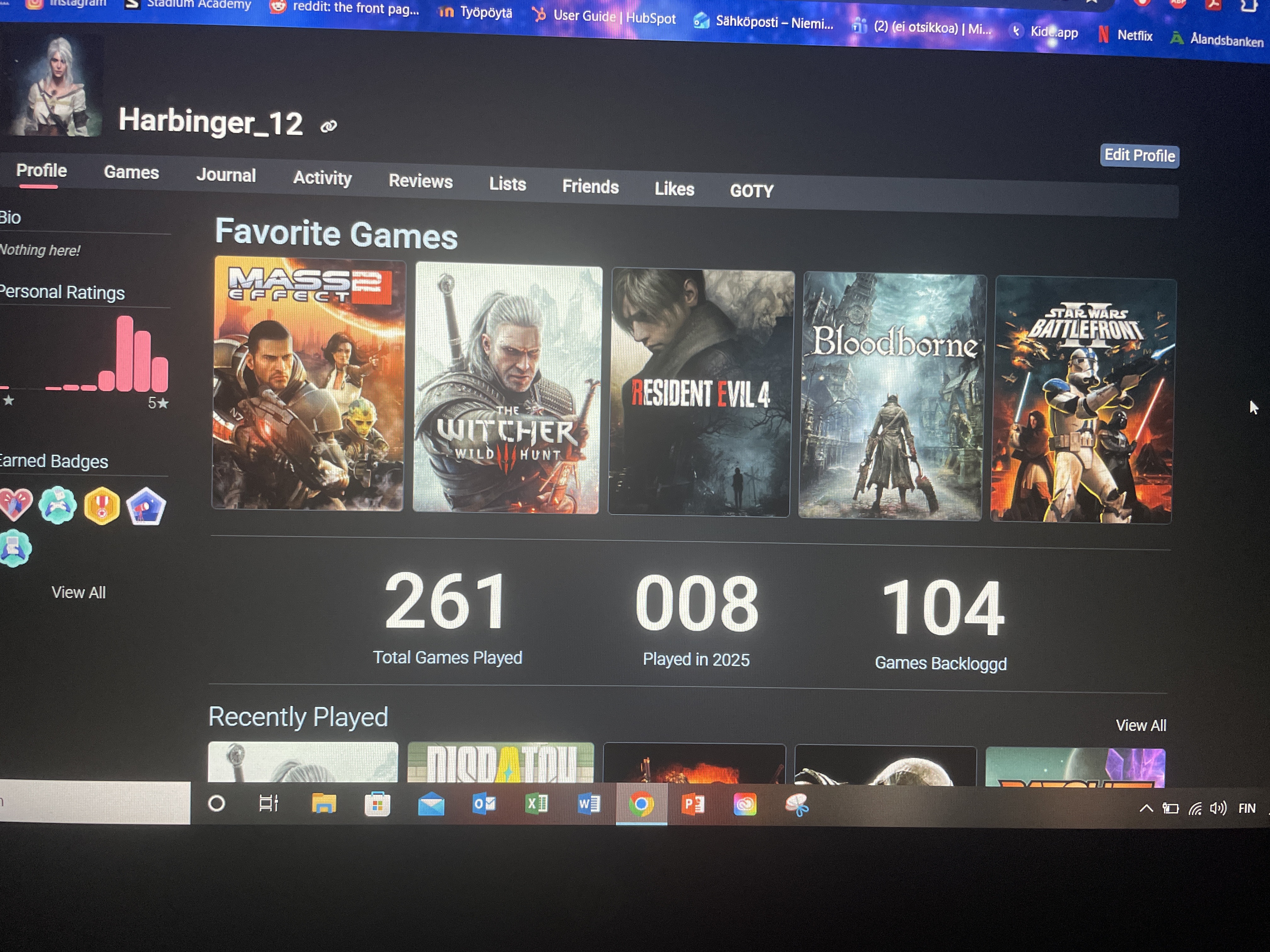
Task: Click the profile link icon beside Harbinger_12
Action: click(x=329, y=126)
